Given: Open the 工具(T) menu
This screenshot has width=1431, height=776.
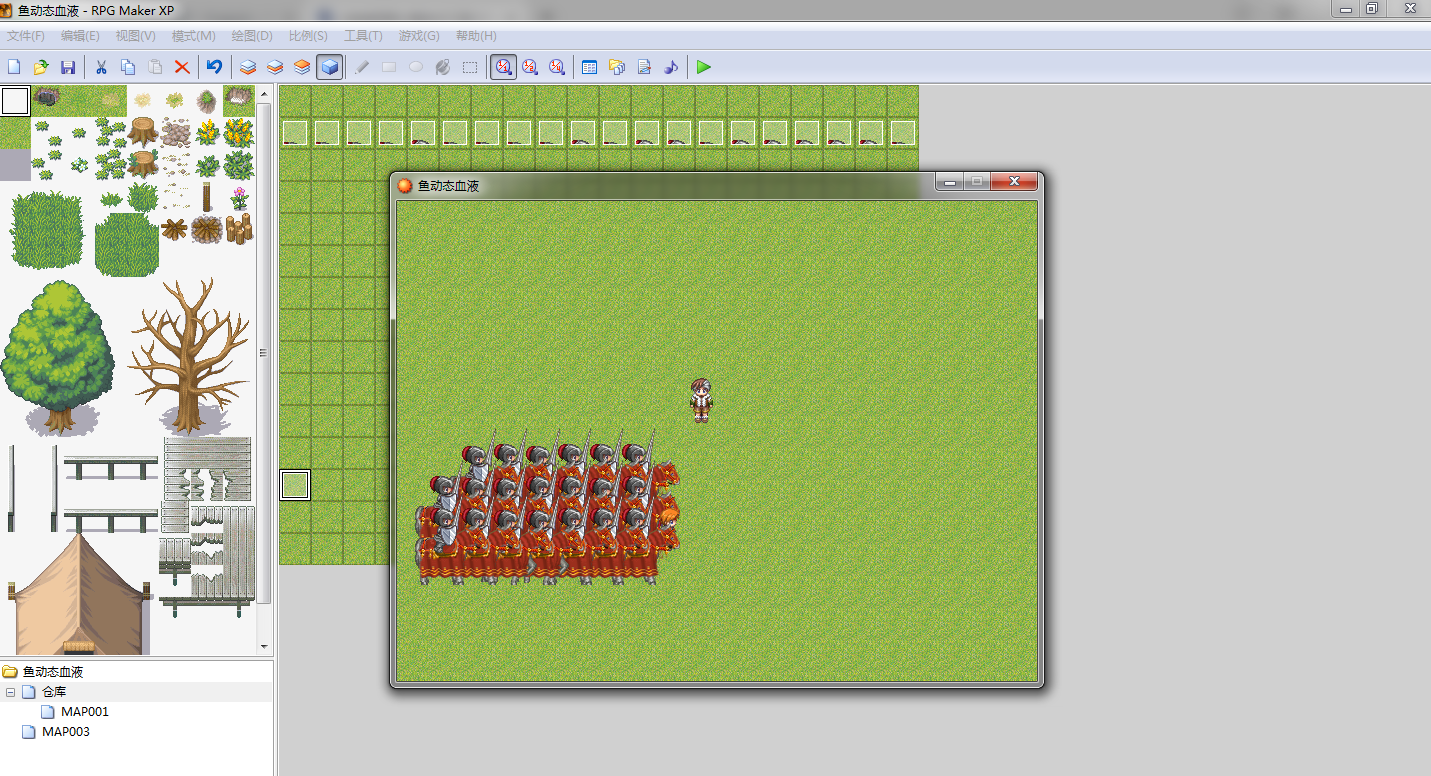Looking at the screenshot, I should tap(363, 36).
